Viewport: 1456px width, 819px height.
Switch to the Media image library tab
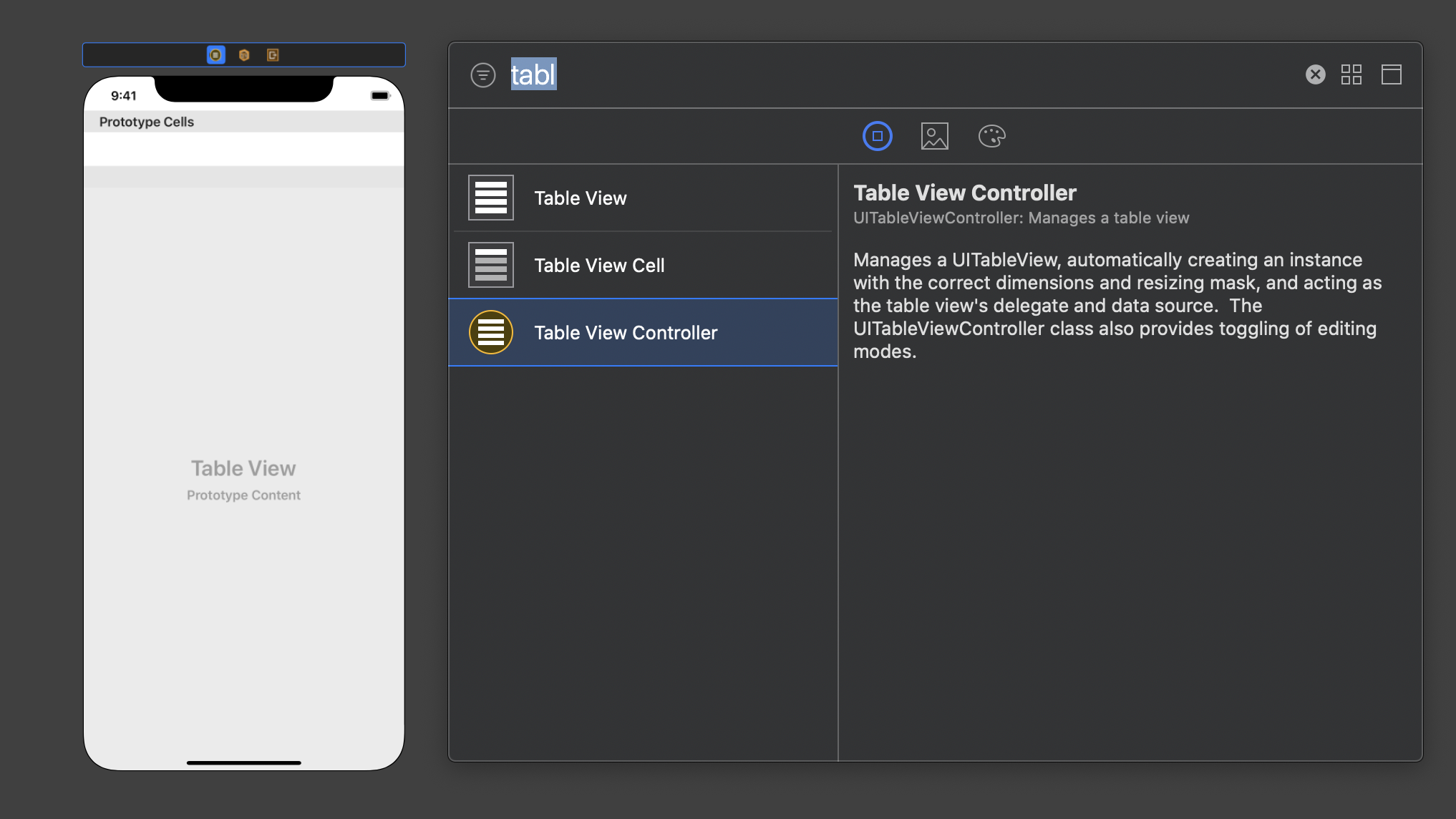[x=934, y=136]
